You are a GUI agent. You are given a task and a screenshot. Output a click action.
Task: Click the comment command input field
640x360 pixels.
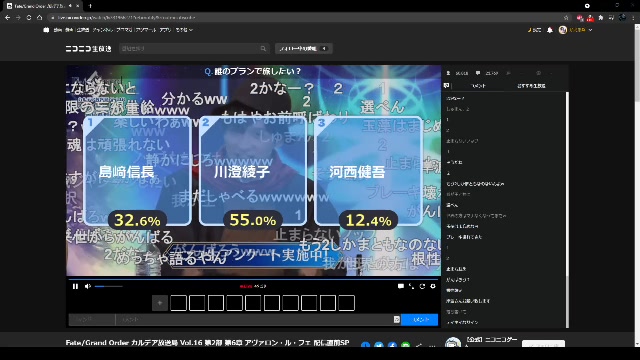click(92, 320)
